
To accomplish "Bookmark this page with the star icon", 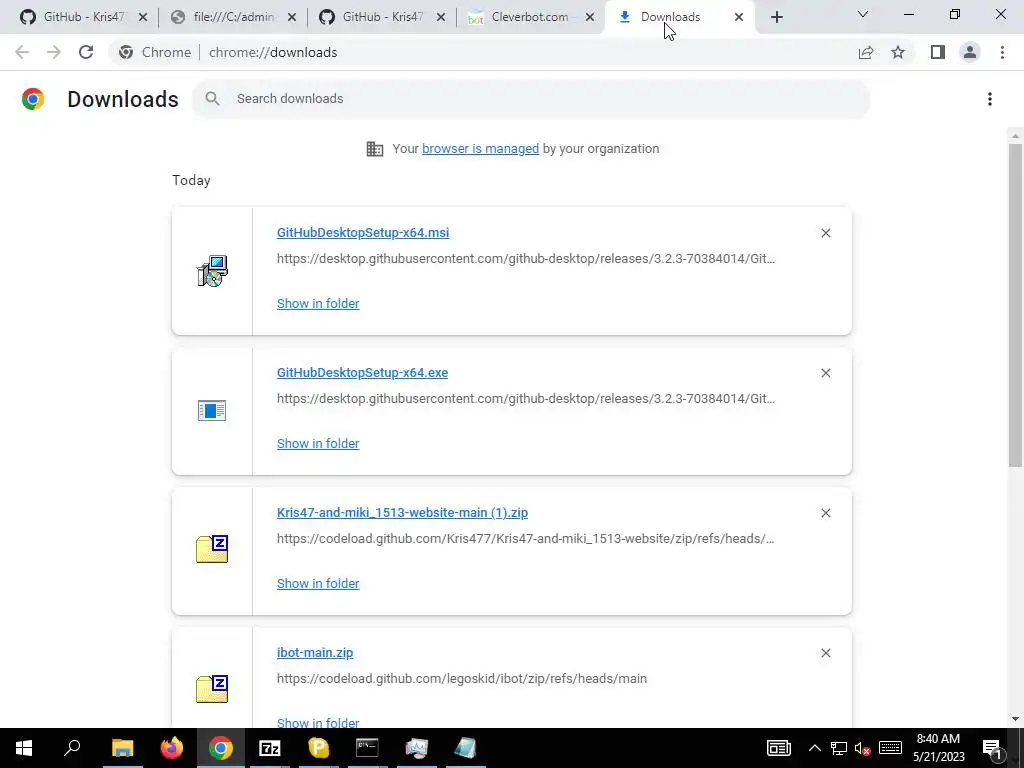I will coord(898,52).
